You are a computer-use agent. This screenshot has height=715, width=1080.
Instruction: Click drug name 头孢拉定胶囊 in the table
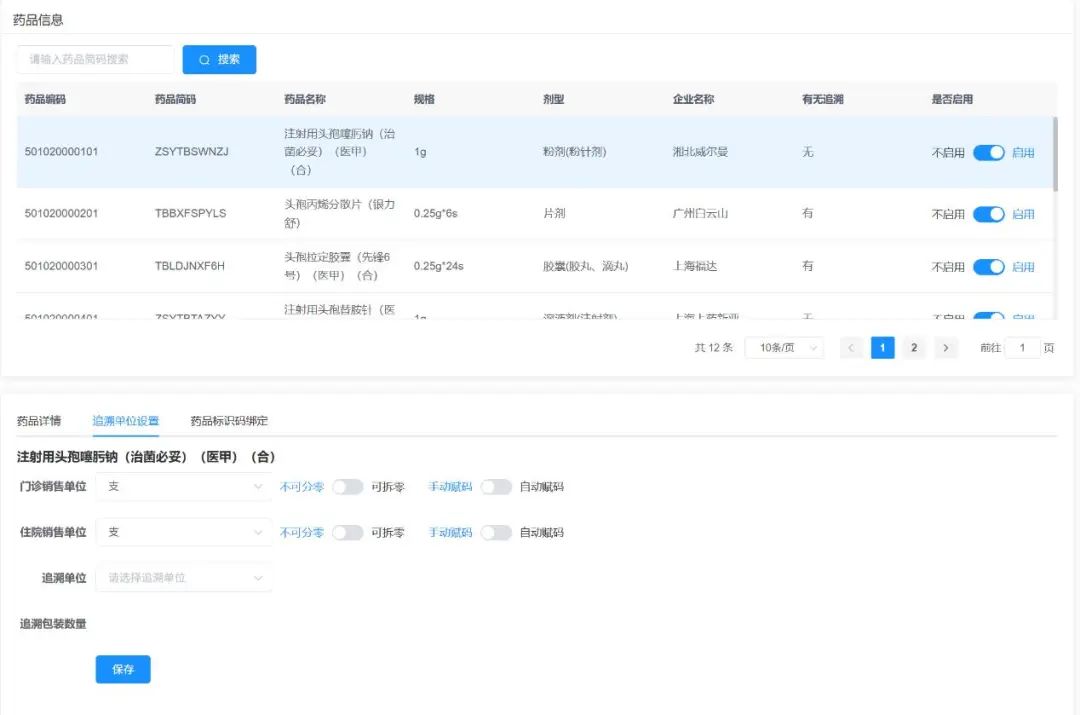(x=338, y=266)
